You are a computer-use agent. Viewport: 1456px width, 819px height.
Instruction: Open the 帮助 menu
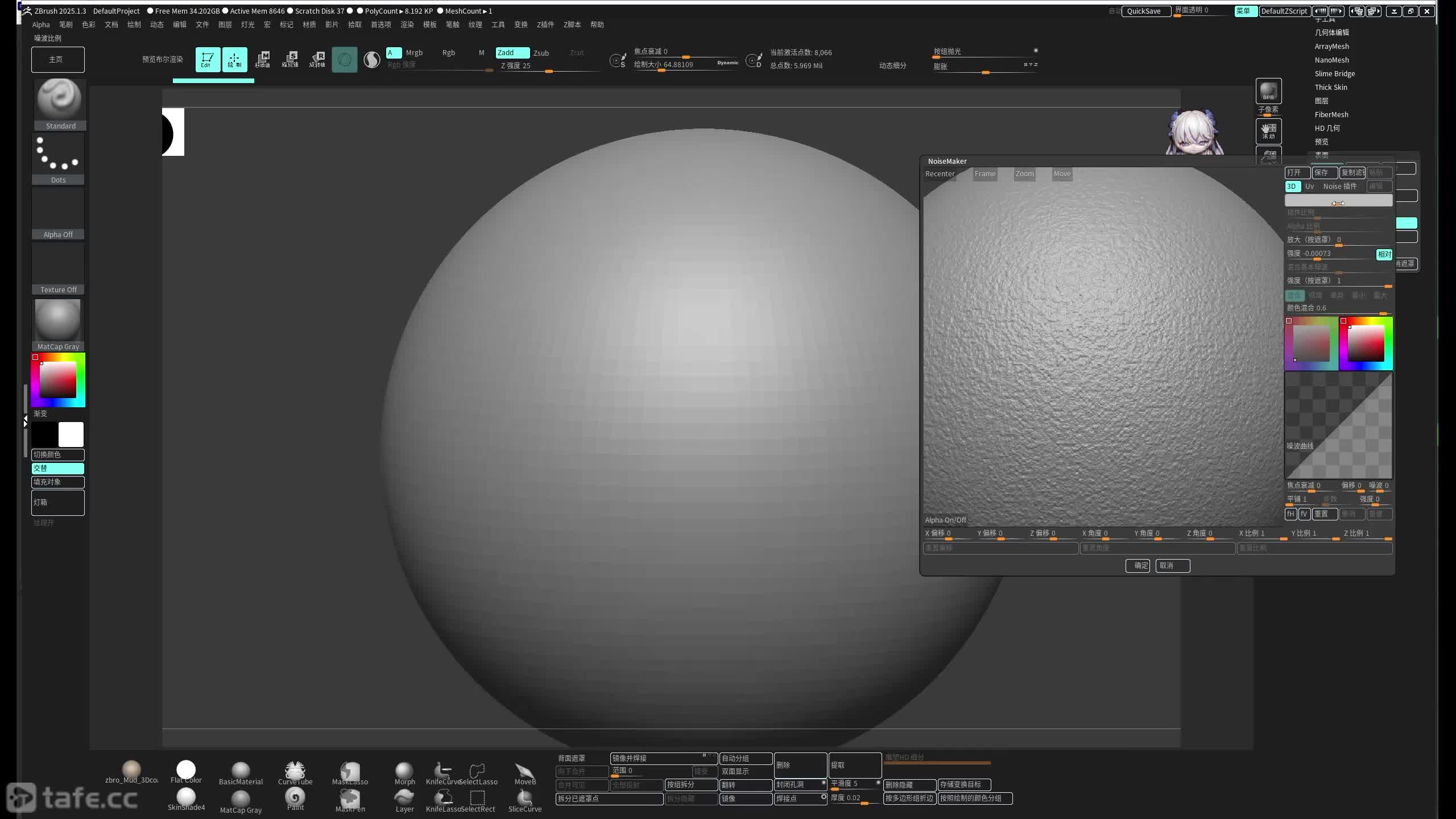tap(597, 24)
